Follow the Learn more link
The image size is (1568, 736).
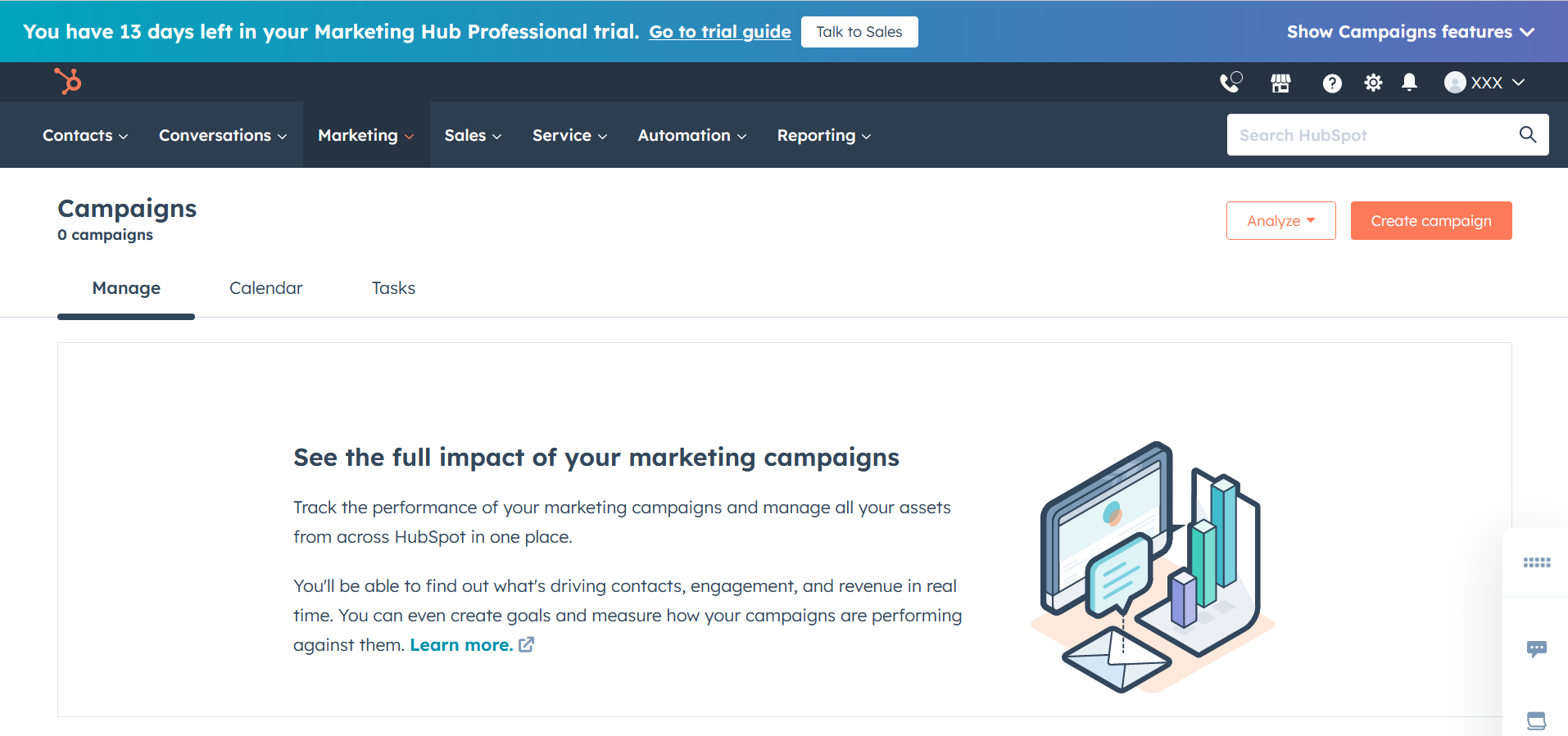[x=461, y=645]
